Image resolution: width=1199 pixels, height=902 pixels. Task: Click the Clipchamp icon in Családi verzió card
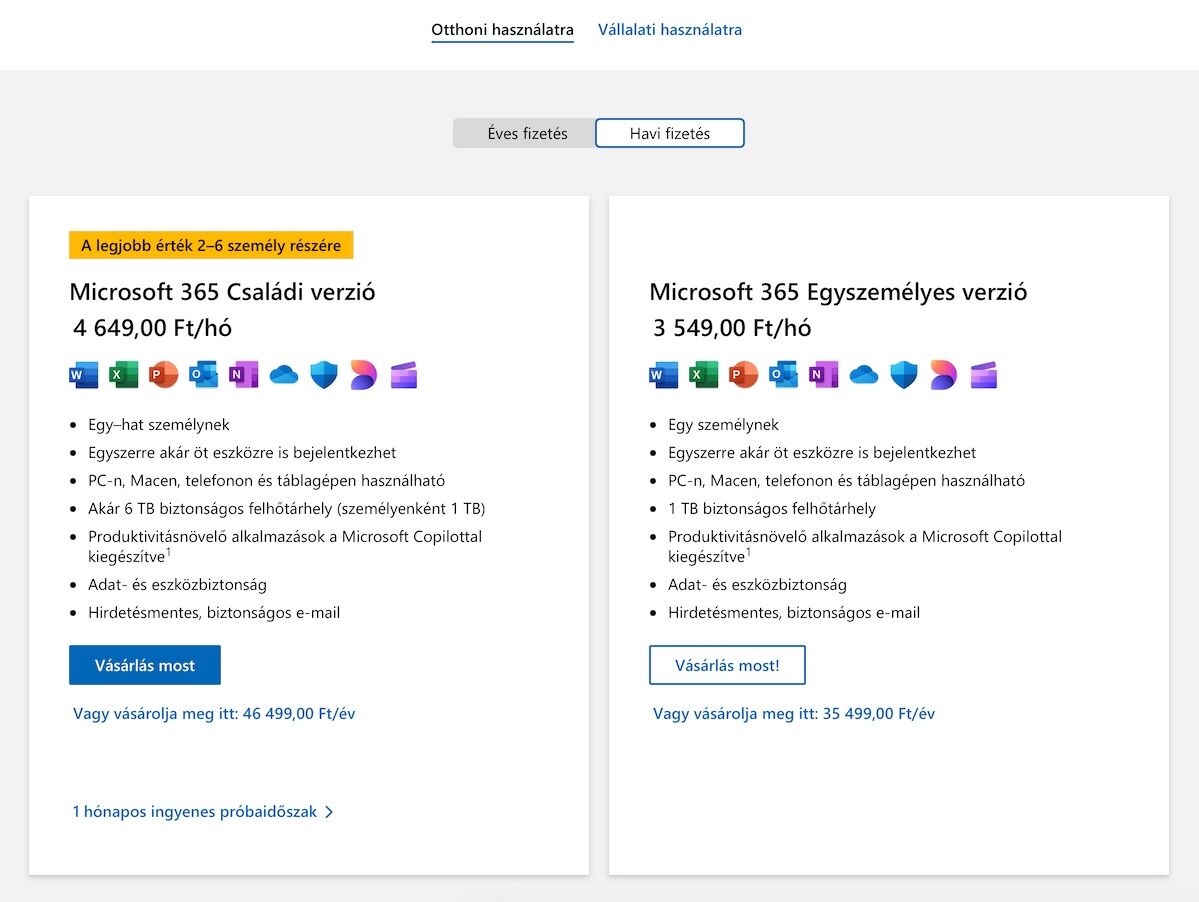[404, 375]
